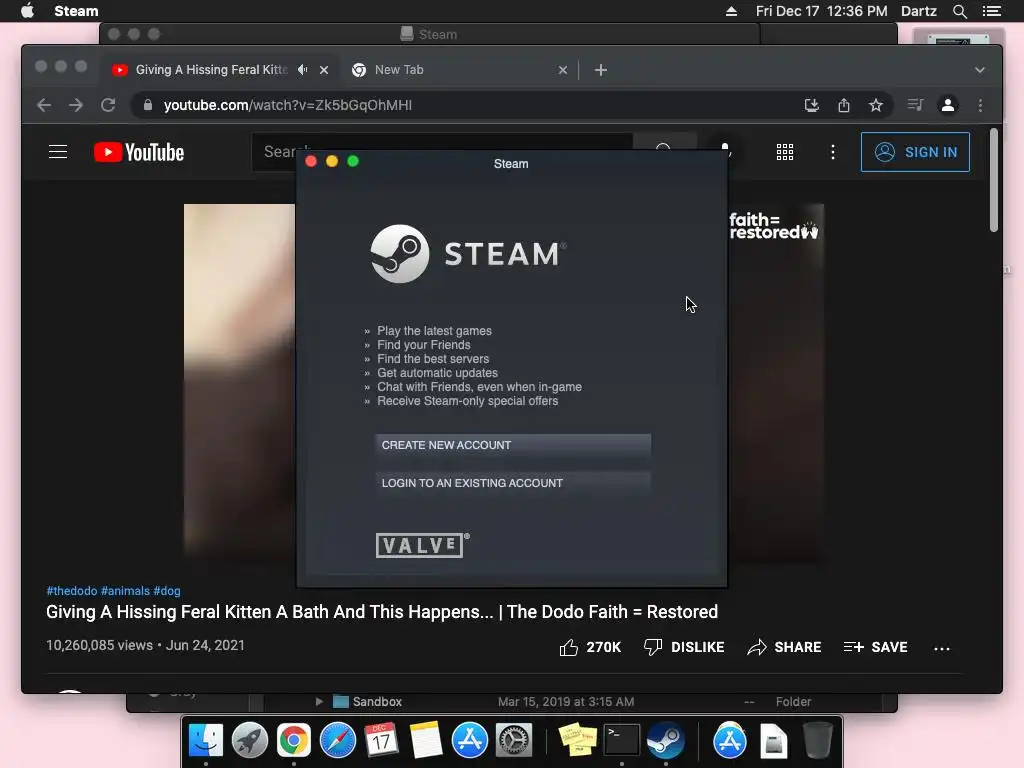Click the #dog hashtag
1024x768 pixels.
click(167, 591)
